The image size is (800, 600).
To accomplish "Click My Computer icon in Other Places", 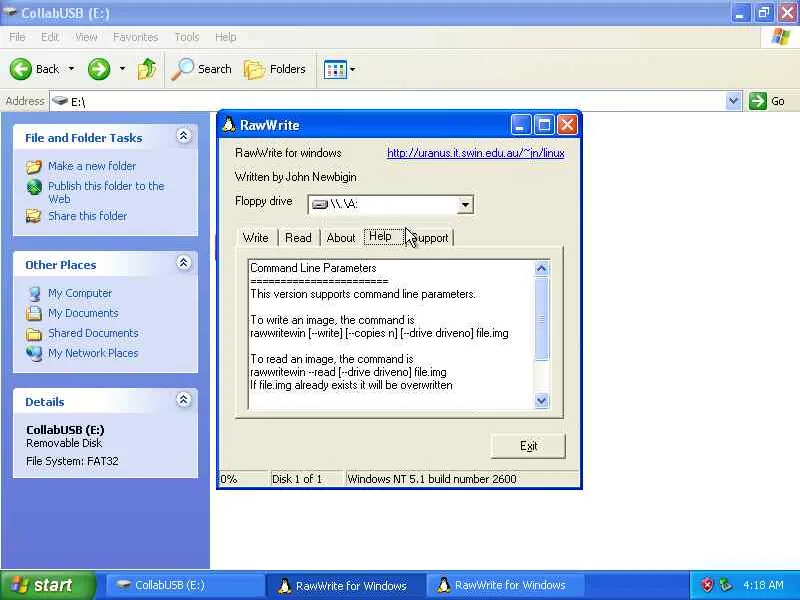I will click(34, 293).
